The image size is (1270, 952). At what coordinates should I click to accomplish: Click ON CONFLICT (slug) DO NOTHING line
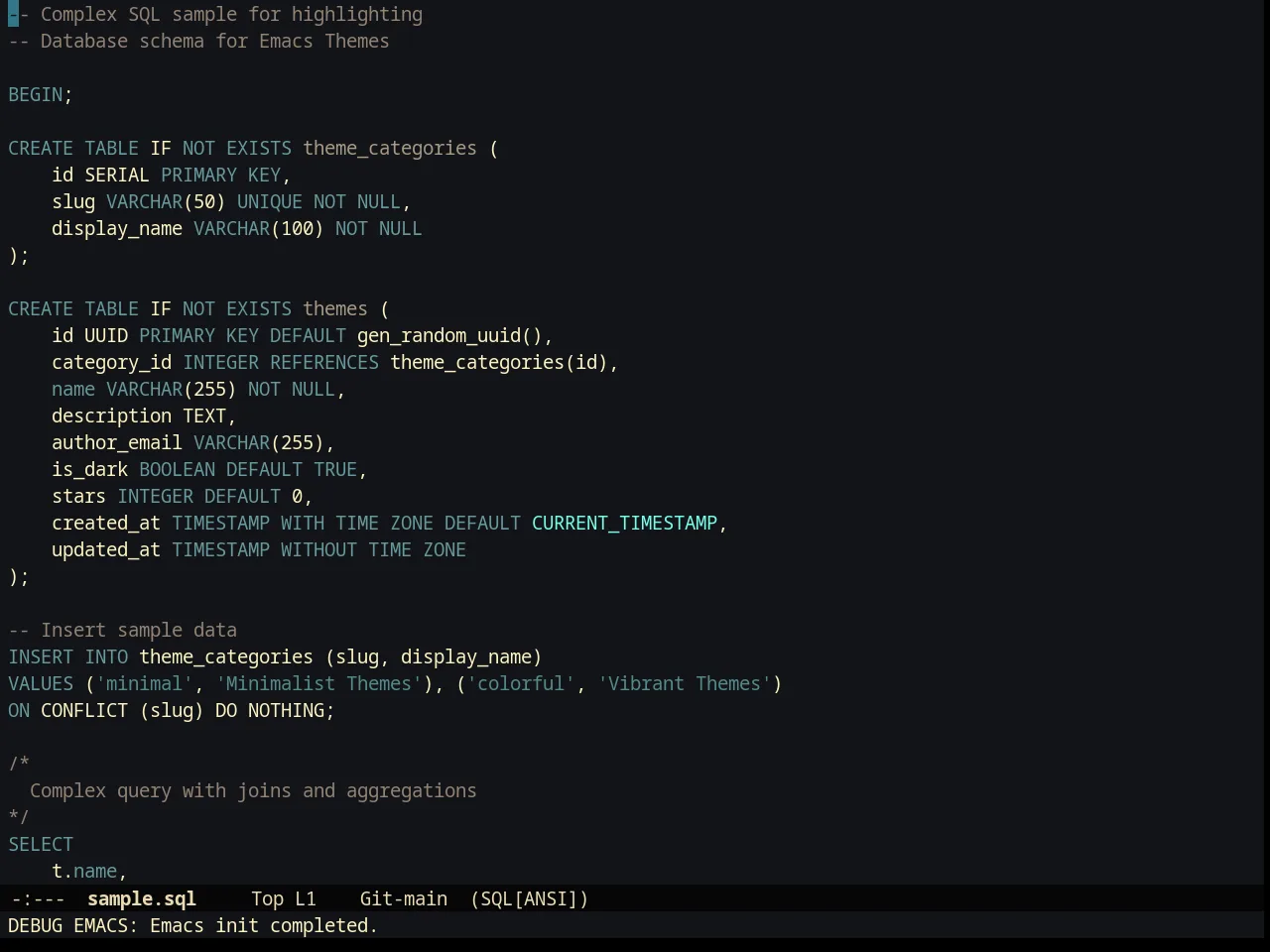pos(172,710)
